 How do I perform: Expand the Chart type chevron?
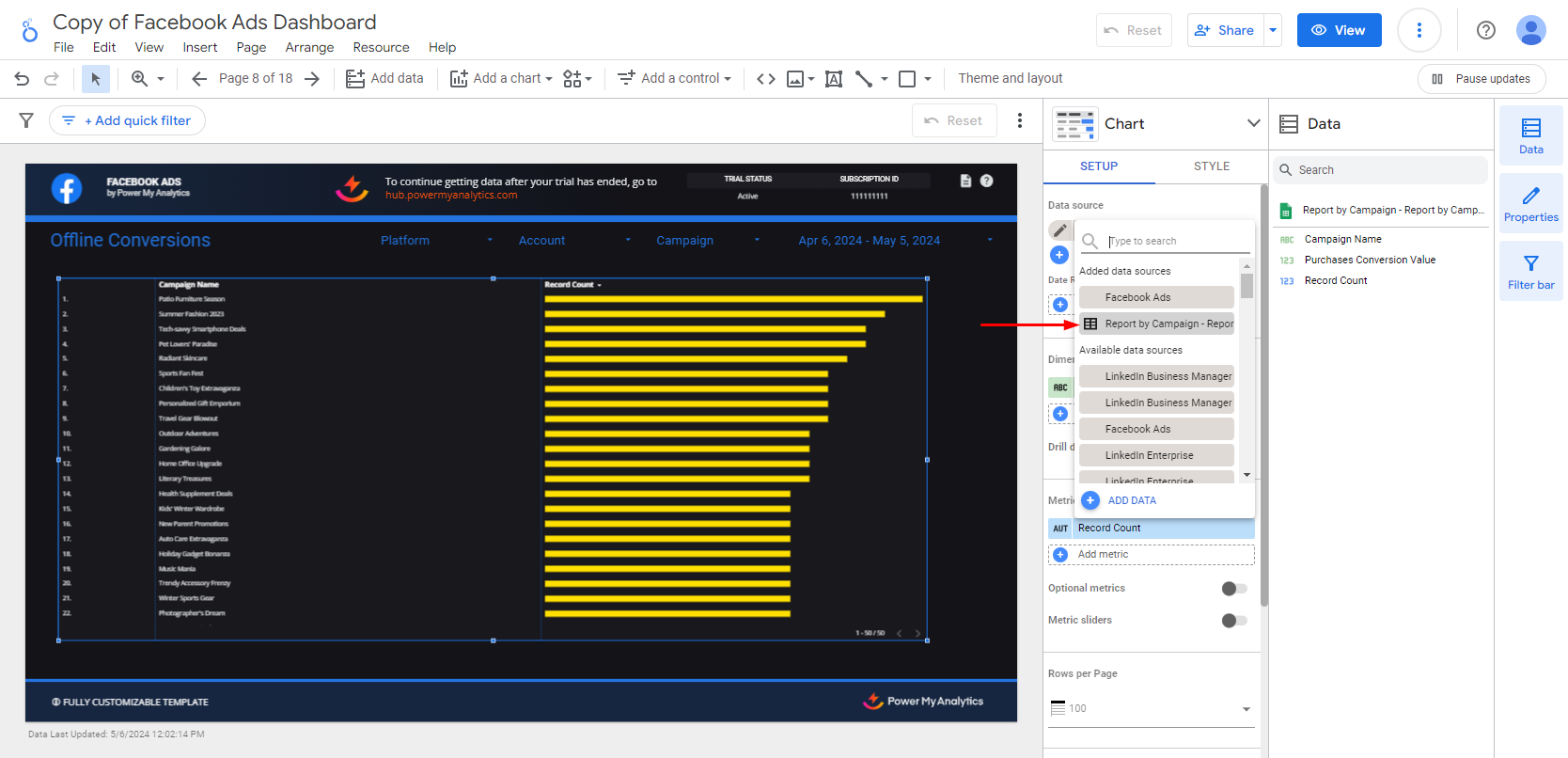(x=1253, y=123)
